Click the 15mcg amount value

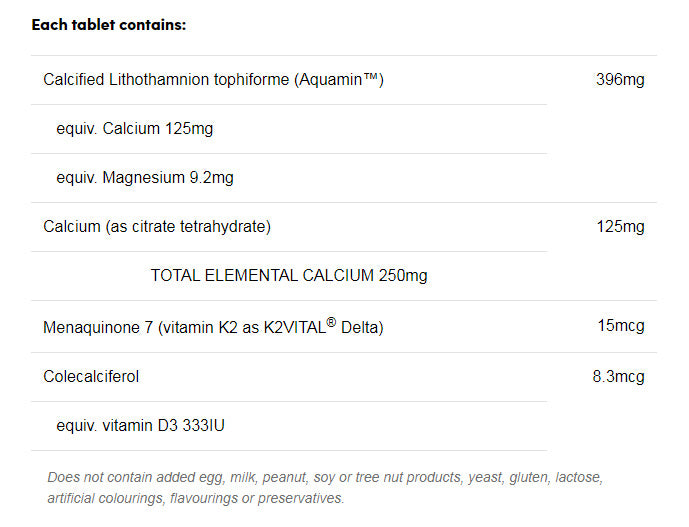(x=620, y=326)
